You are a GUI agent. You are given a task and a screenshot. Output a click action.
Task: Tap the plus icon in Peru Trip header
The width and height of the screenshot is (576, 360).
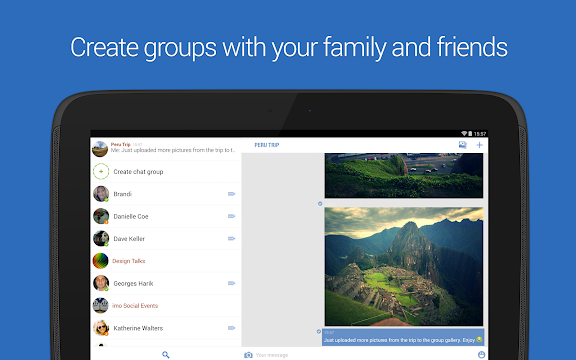point(479,145)
